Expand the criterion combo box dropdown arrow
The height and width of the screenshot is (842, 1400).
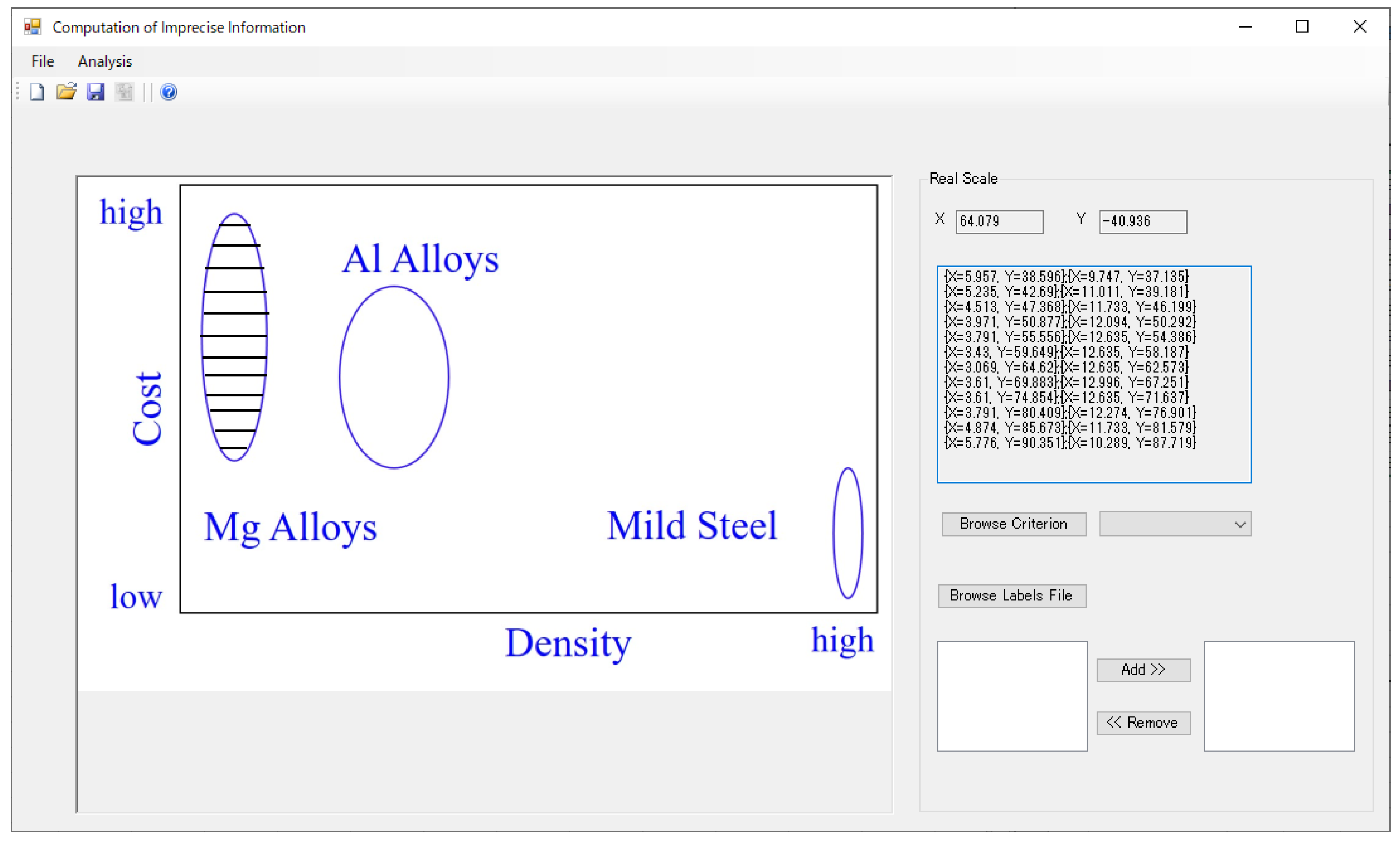pos(1239,524)
